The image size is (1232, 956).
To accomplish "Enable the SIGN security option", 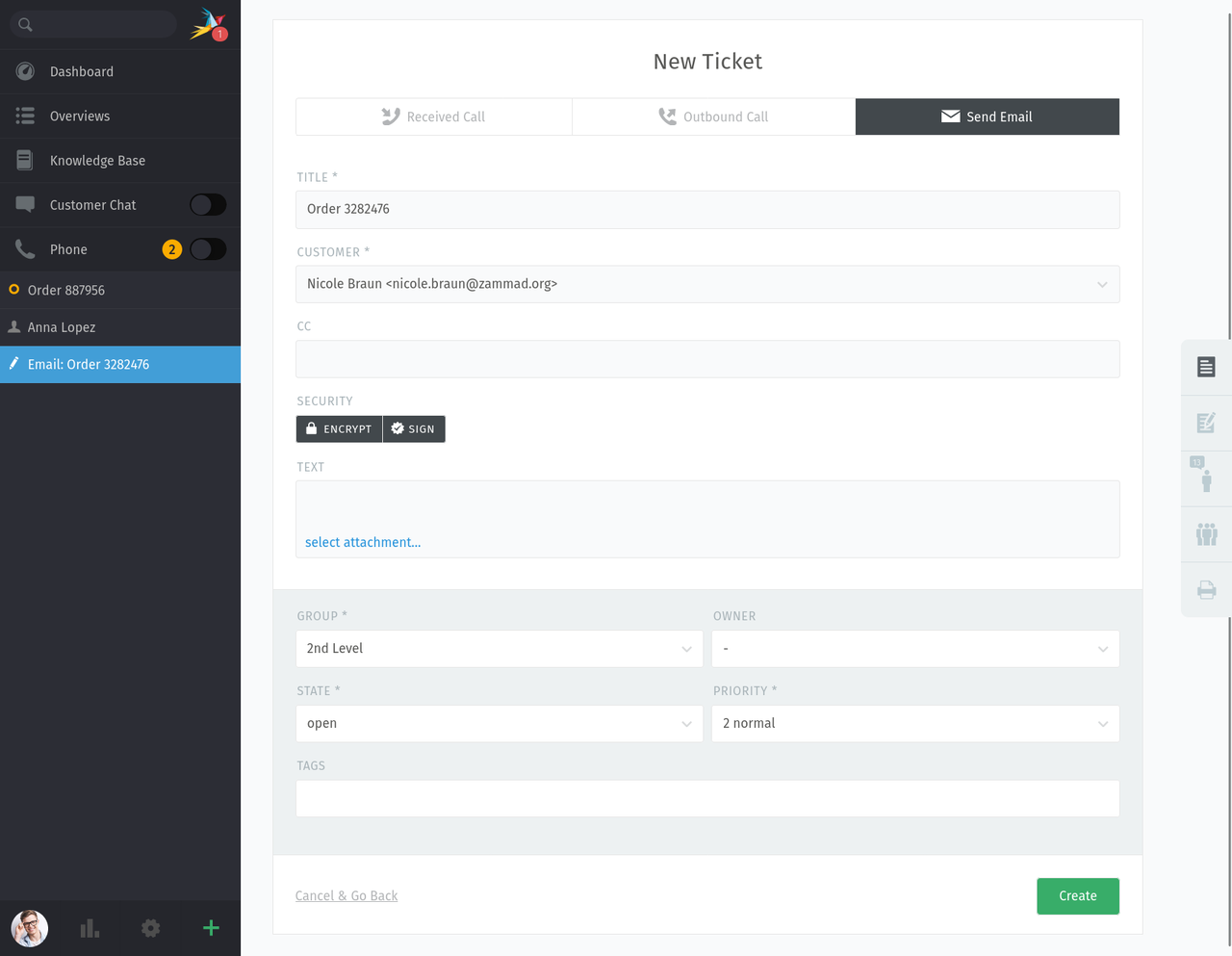I will pos(414,428).
